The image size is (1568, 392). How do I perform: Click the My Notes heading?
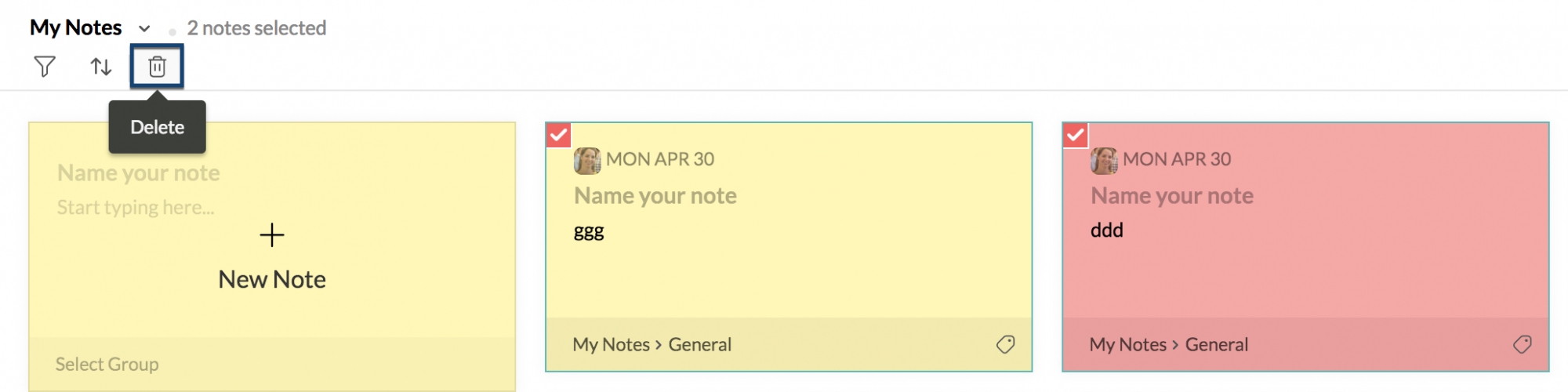coord(75,28)
